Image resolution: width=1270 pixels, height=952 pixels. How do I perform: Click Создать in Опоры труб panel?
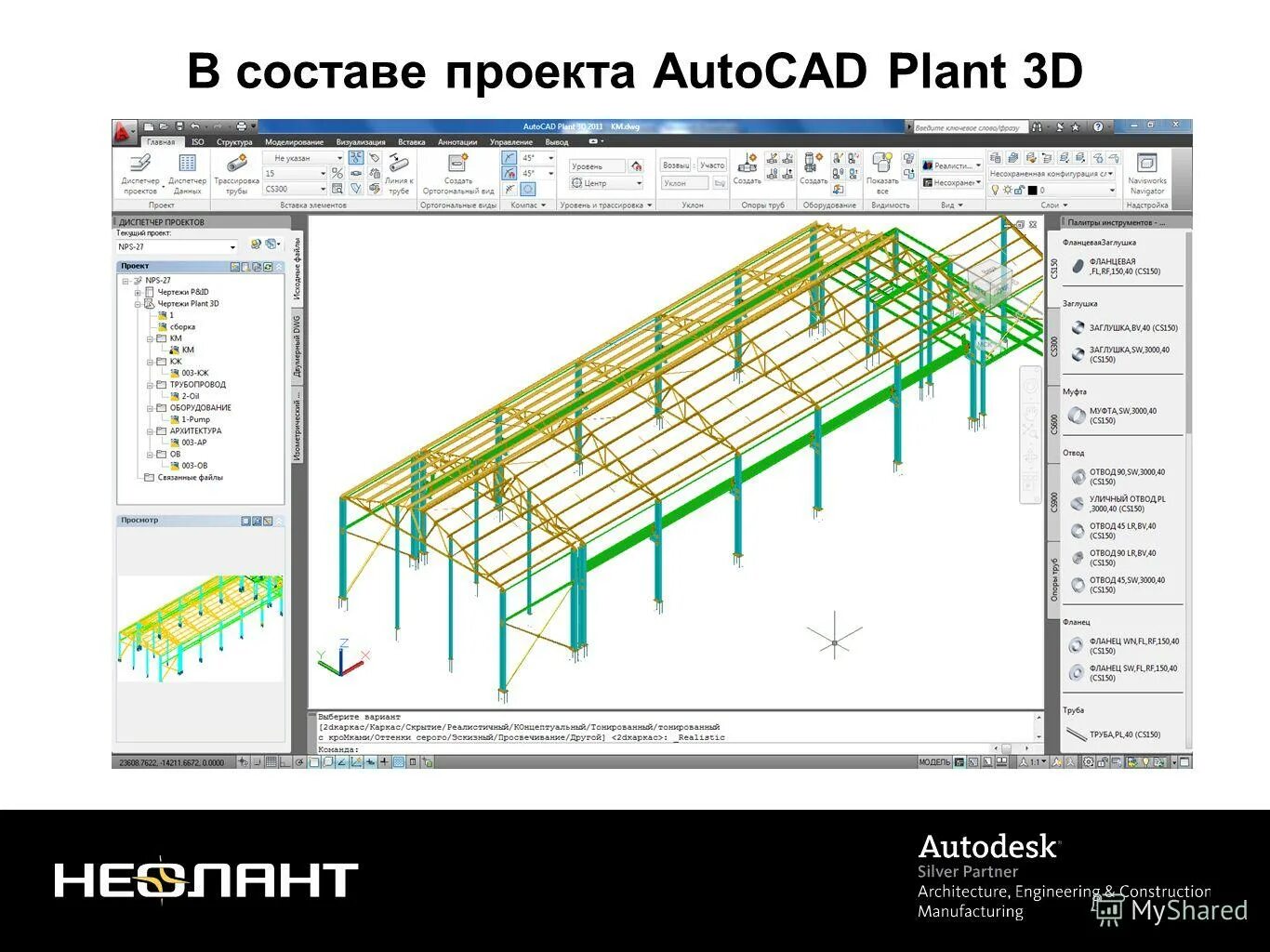(747, 169)
